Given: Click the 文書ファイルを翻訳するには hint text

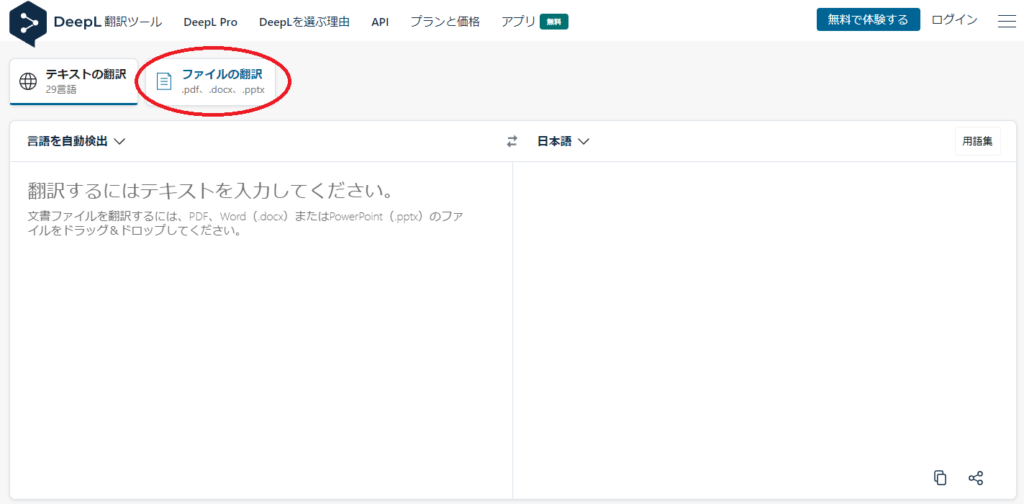Looking at the screenshot, I should point(246,223).
